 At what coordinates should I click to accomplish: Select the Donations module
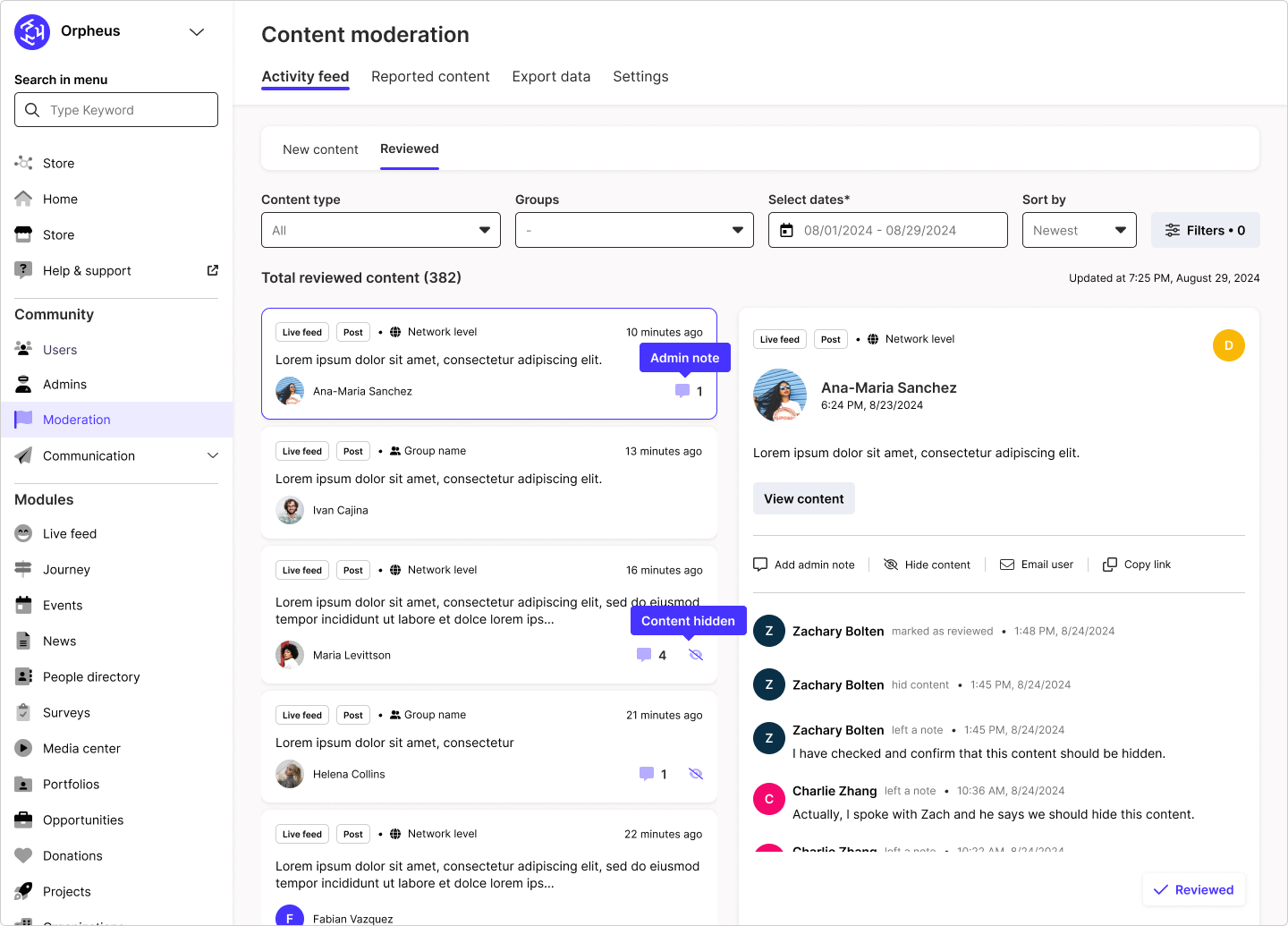pos(72,855)
